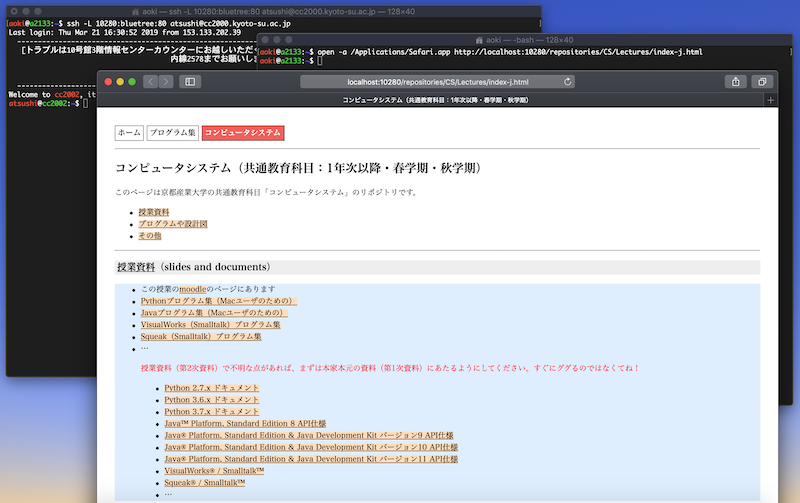Open the Safari share button
Image resolution: width=800 pixels, height=503 pixels.
736,82
